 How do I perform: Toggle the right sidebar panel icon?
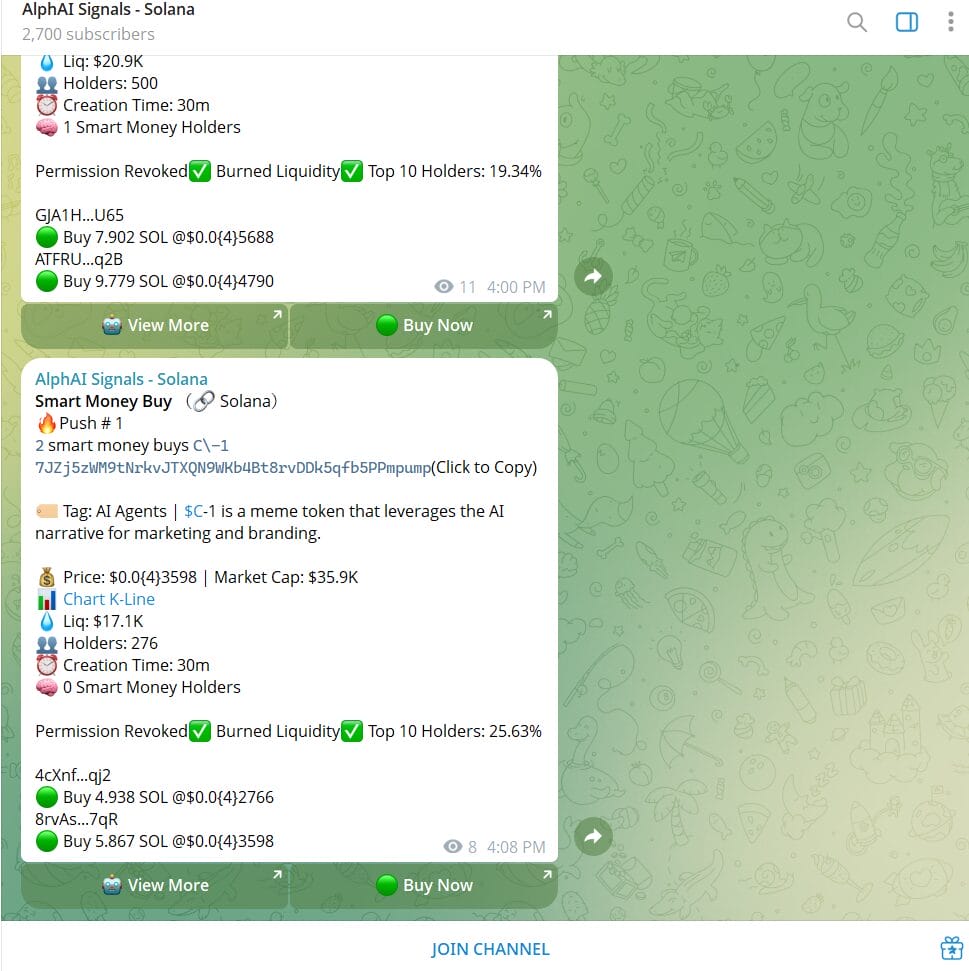[x=907, y=22]
